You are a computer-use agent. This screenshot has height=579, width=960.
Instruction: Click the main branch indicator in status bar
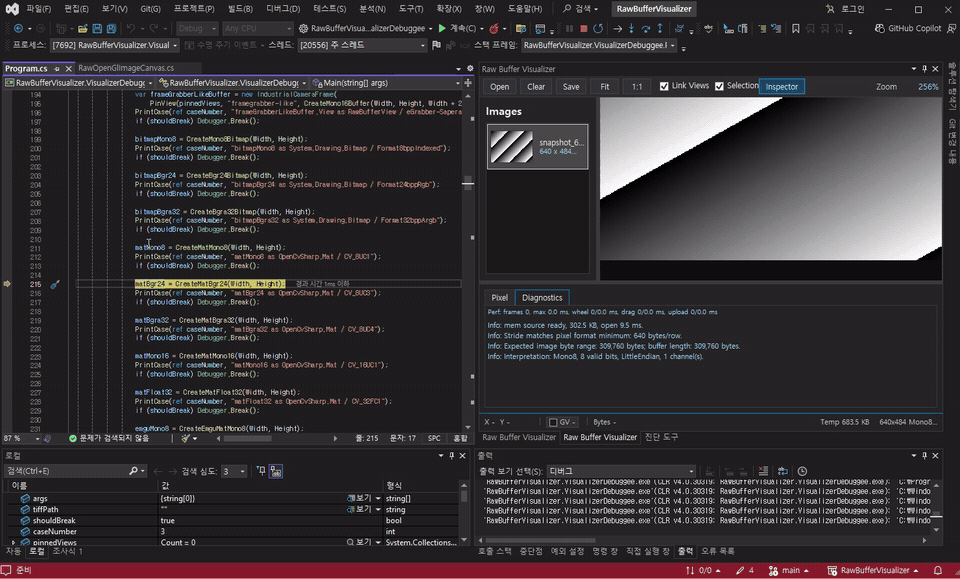790,570
